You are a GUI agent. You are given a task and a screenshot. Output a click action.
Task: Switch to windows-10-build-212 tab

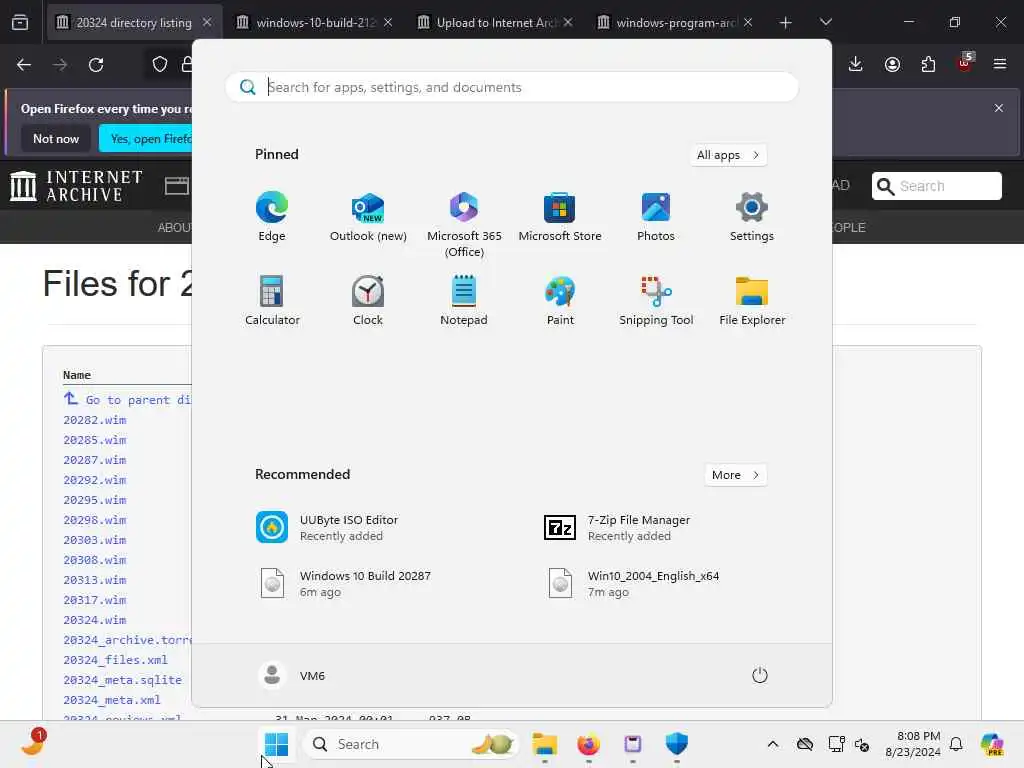click(x=315, y=22)
